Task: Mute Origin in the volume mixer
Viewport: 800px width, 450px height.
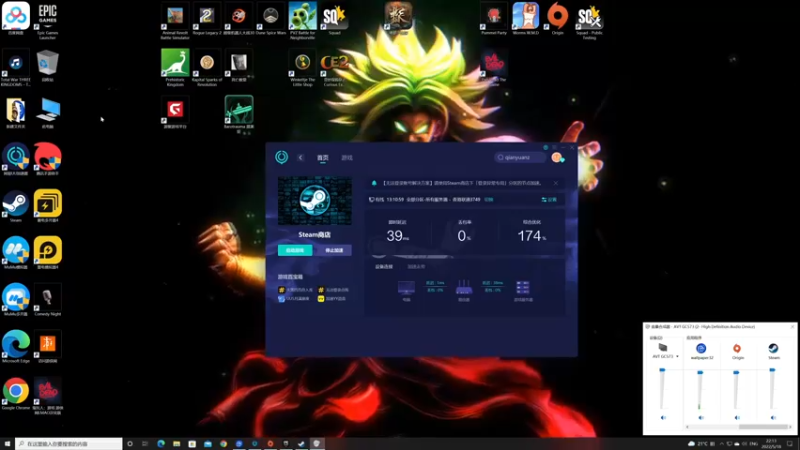Action: click(737, 417)
